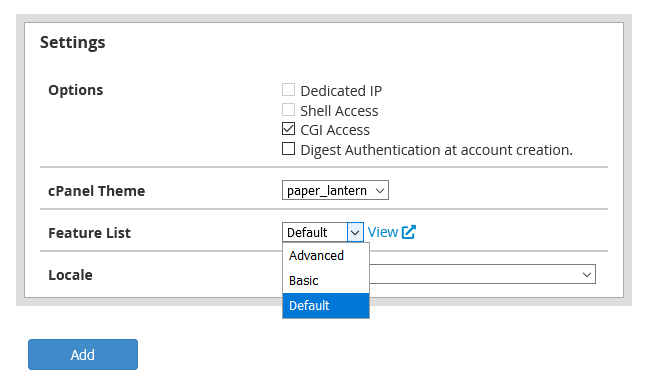This screenshot has height=387, width=660.
Task: Click the Feature List label
Action: point(90,233)
